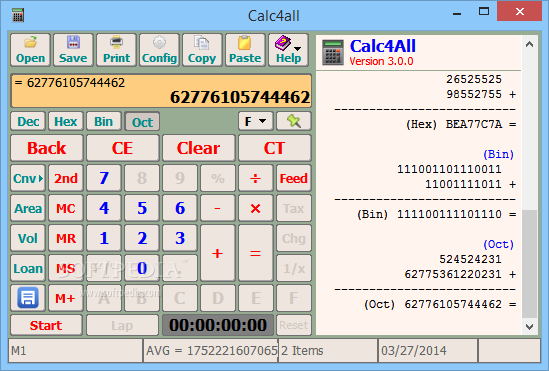Click digit 0 on the keypad
Image resolution: width=549 pixels, height=371 pixels.
[142, 268]
